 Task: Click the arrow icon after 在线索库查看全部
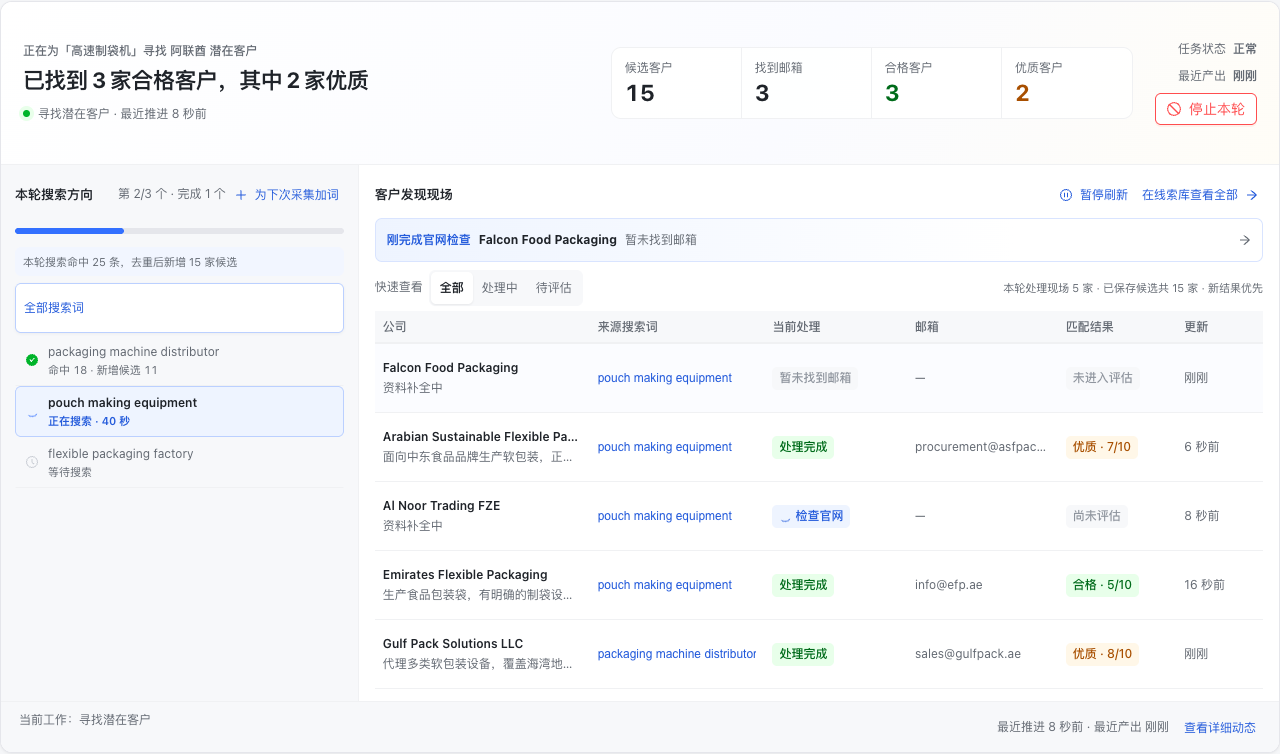[x=1251, y=195]
